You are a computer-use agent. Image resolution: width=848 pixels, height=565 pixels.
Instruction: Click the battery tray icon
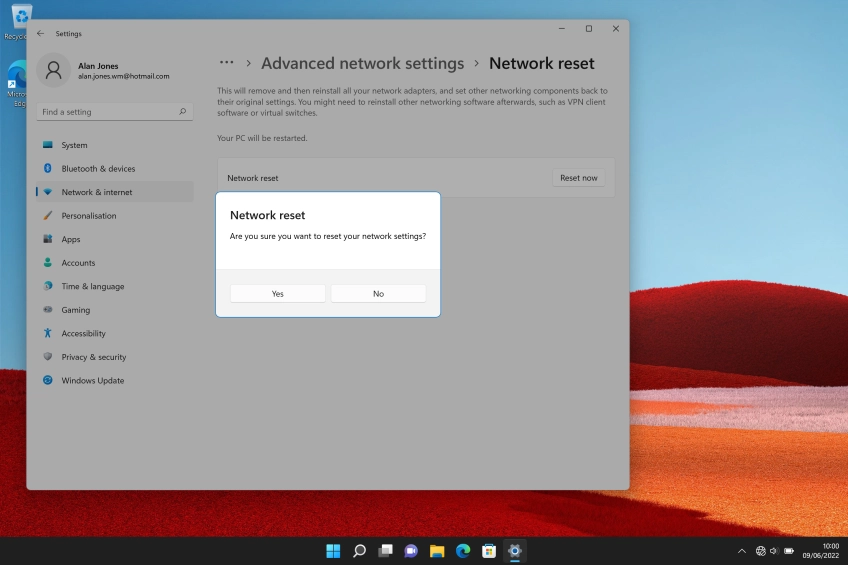(789, 551)
